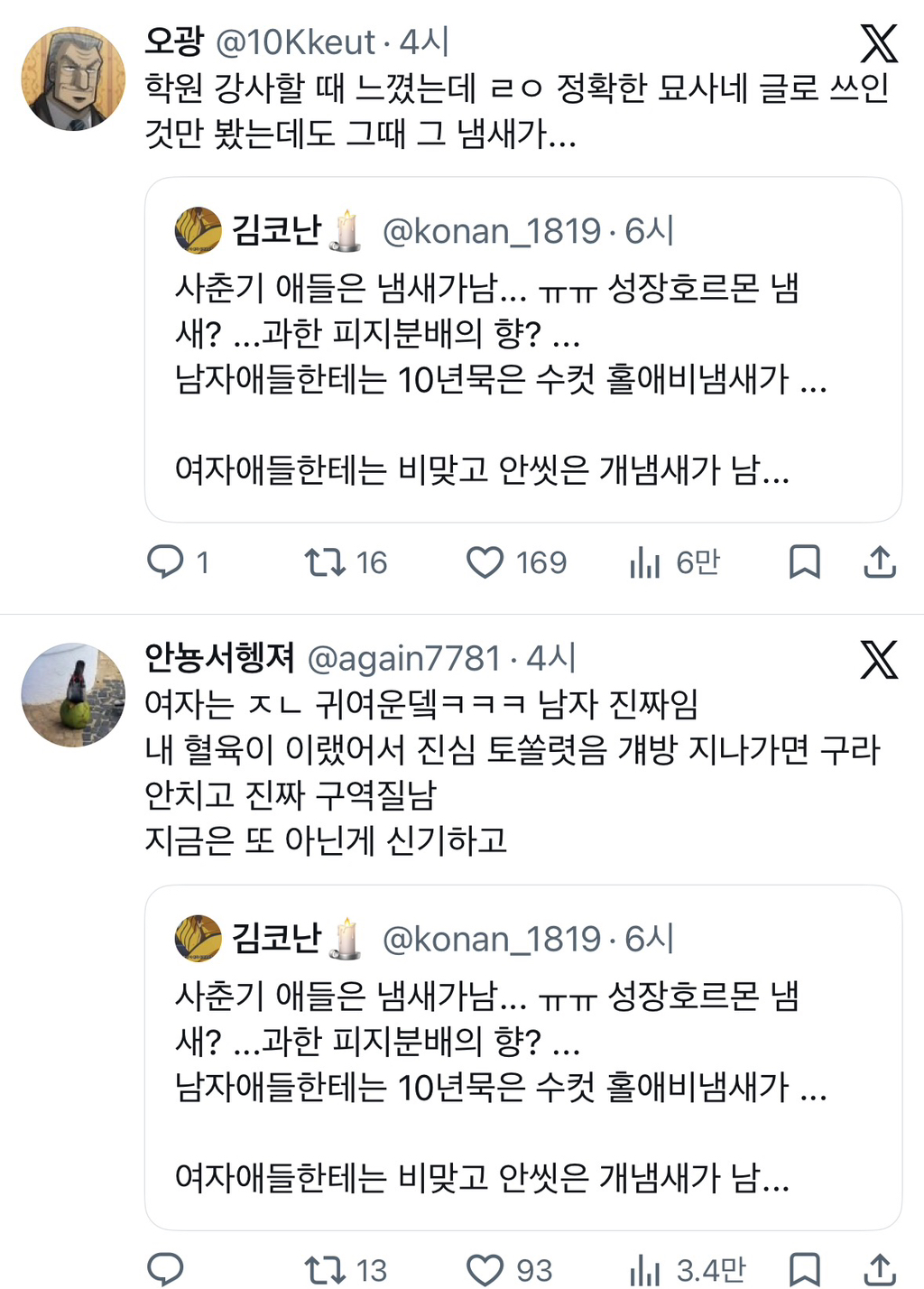Open the @10Kkeut handle link

(296, 42)
